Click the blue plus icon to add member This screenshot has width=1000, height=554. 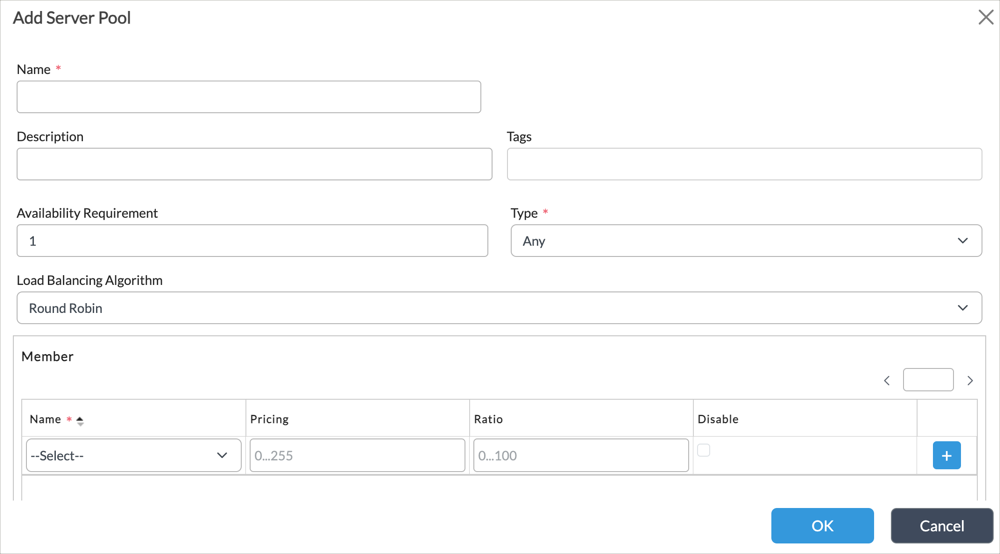[946, 455]
